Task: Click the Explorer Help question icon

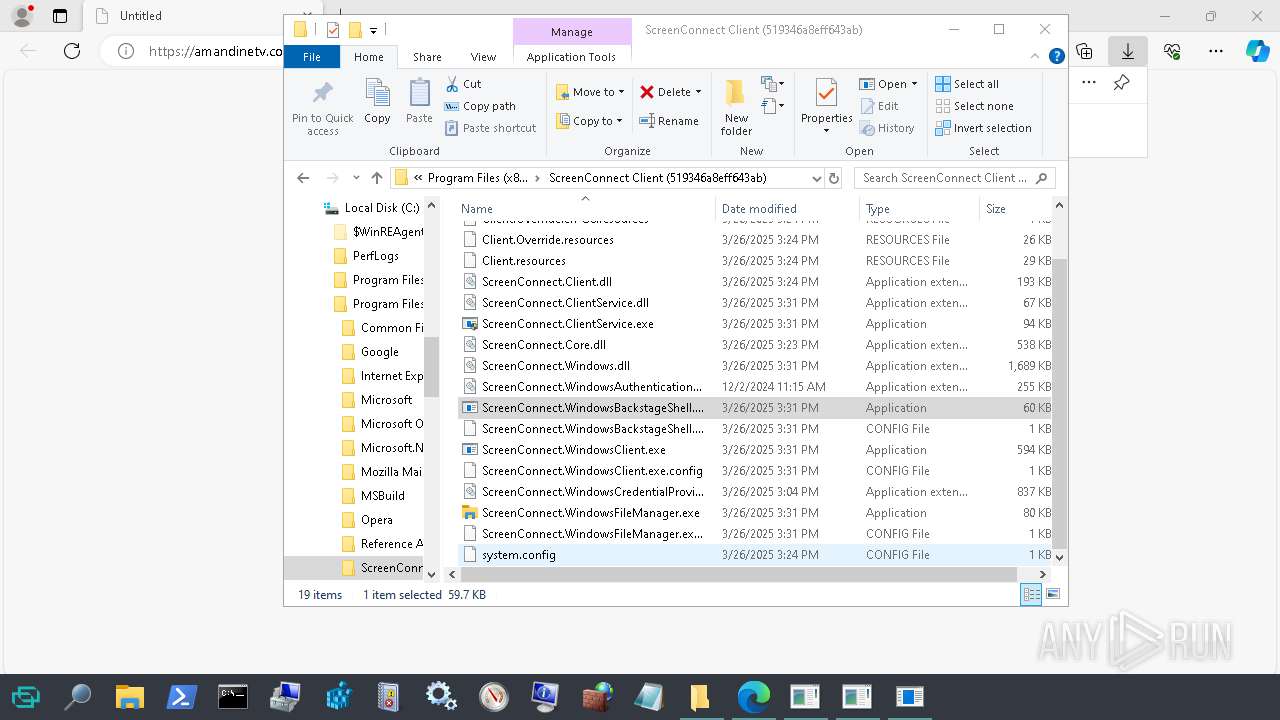Action: tap(1056, 57)
